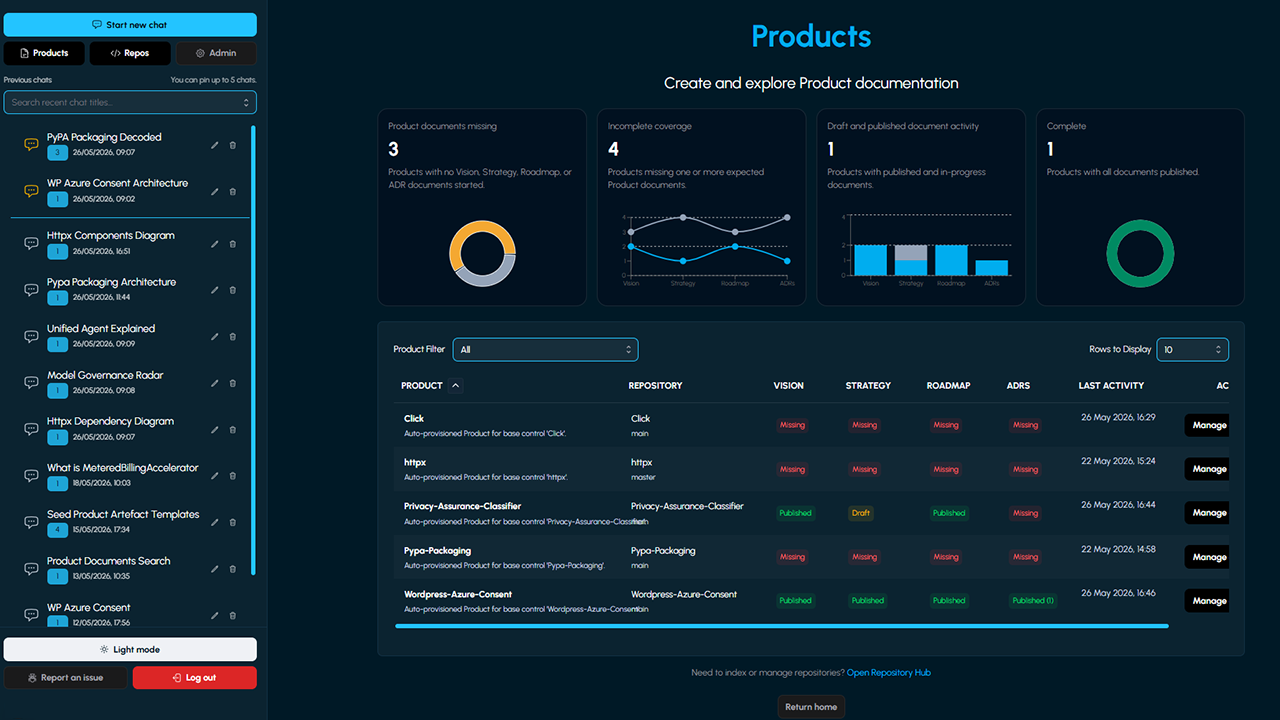Click the Product documents missing donut chart
Image resolution: width=1280 pixels, height=720 pixels.
tap(483, 254)
